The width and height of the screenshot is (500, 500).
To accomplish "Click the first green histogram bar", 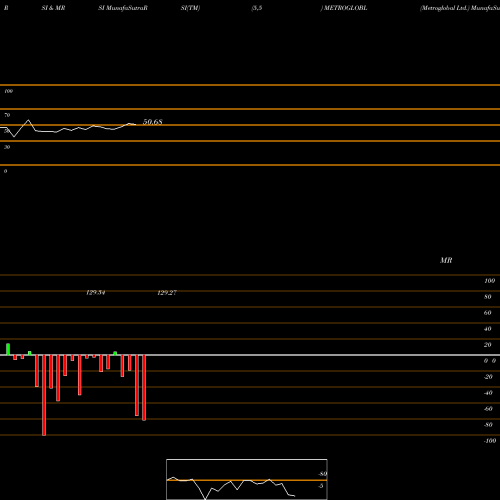I will pyautogui.click(x=8, y=349).
